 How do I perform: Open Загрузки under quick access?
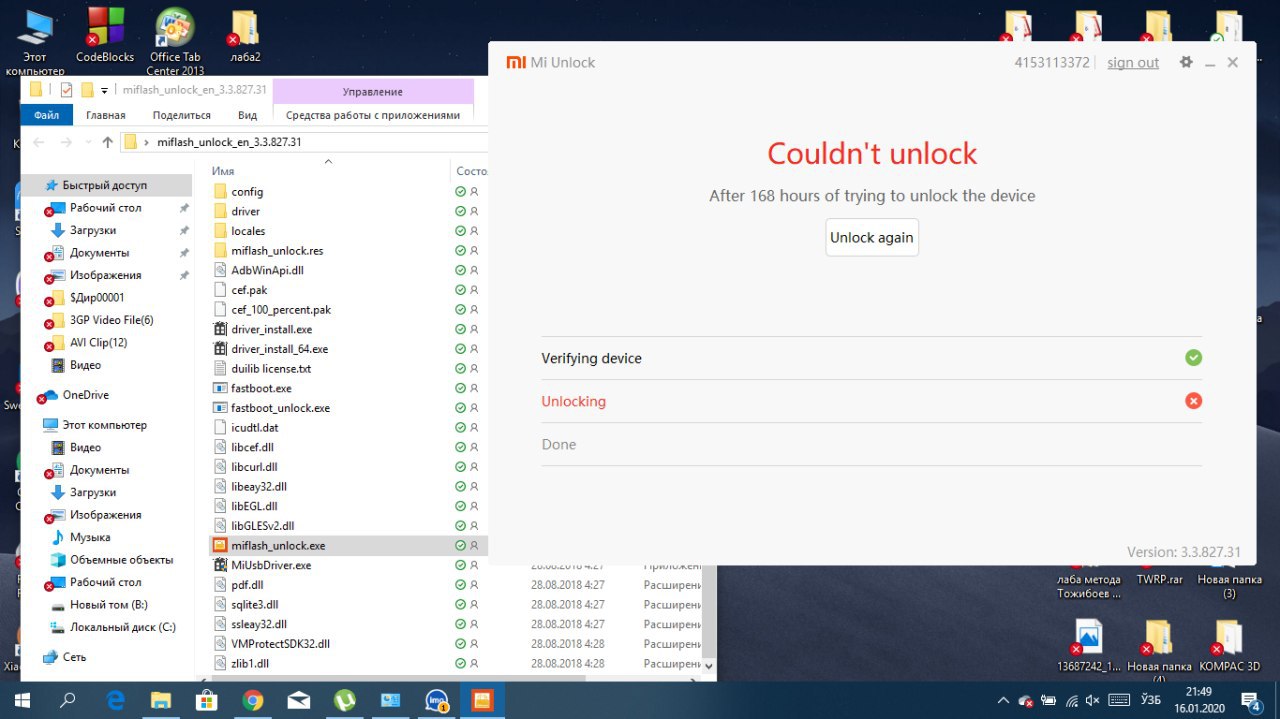93,230
